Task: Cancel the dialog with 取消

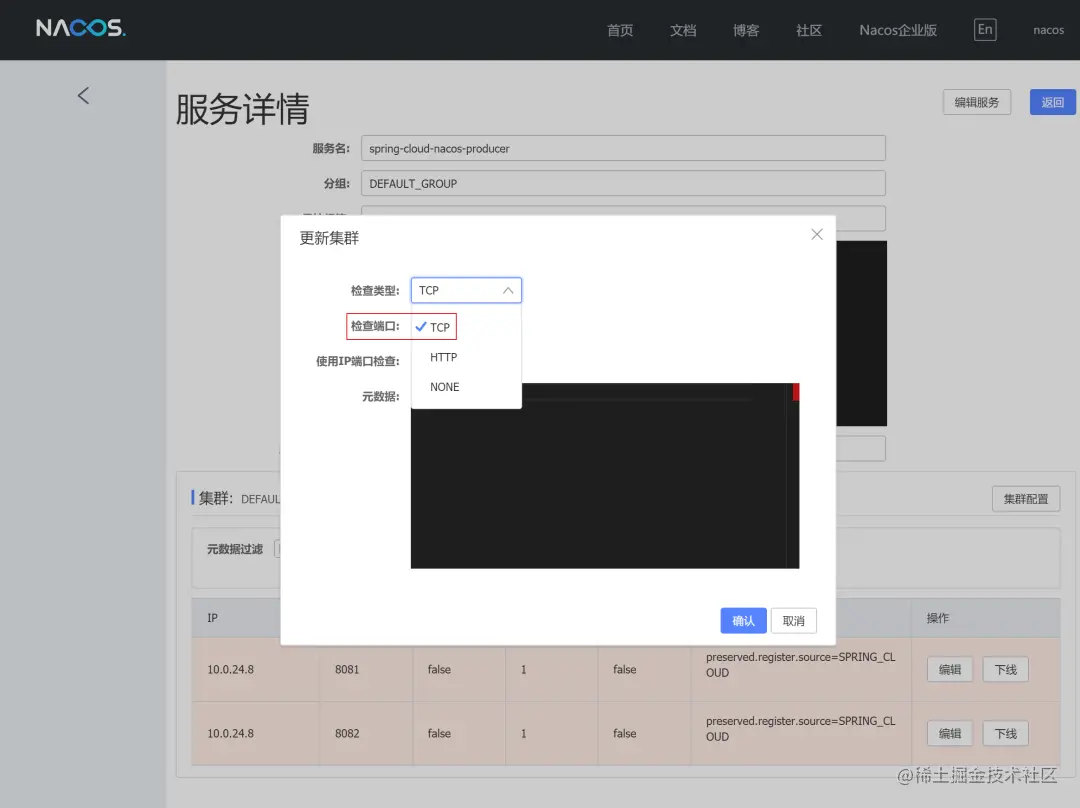Action: [x=793, y=620]
